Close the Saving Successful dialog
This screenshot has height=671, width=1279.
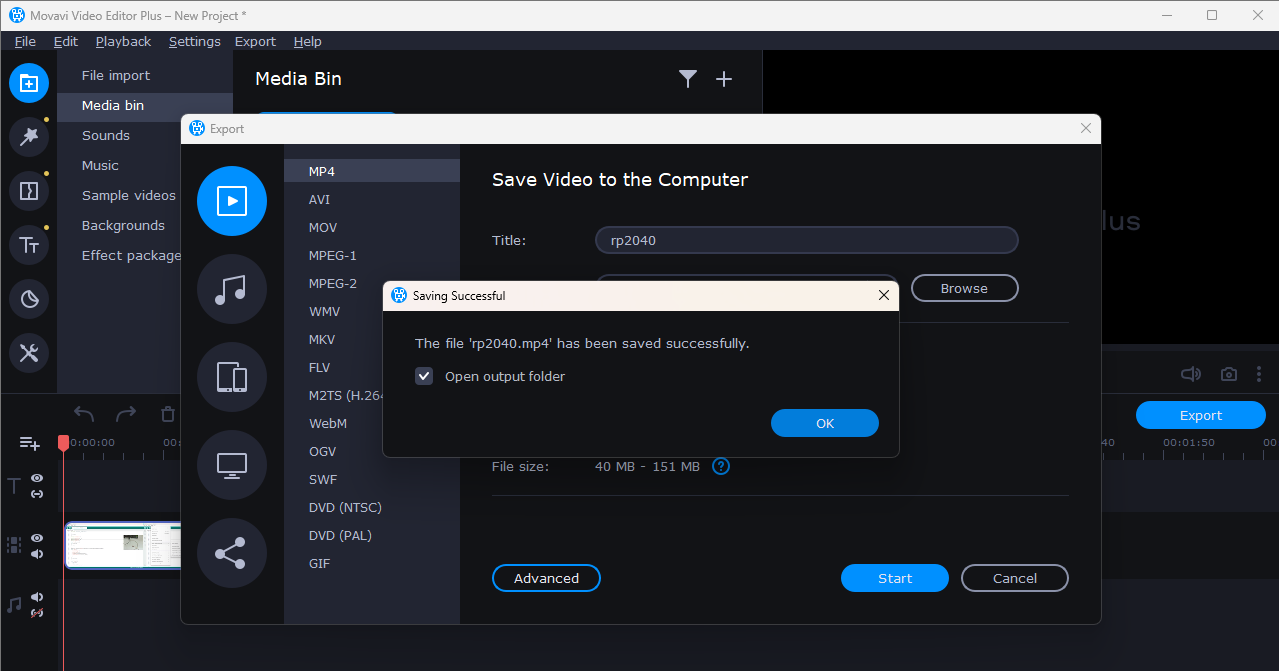pos(883,295)
